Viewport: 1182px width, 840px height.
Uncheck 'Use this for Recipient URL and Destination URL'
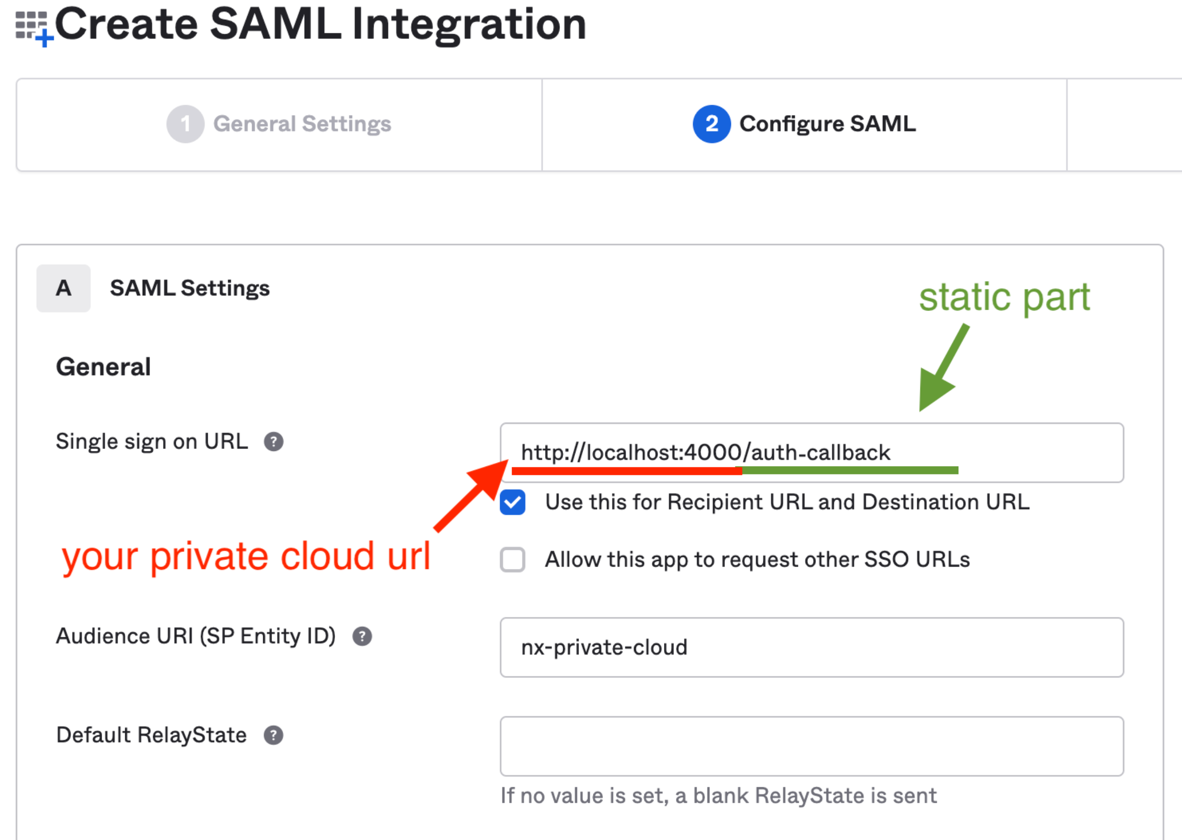pos(512,502)
